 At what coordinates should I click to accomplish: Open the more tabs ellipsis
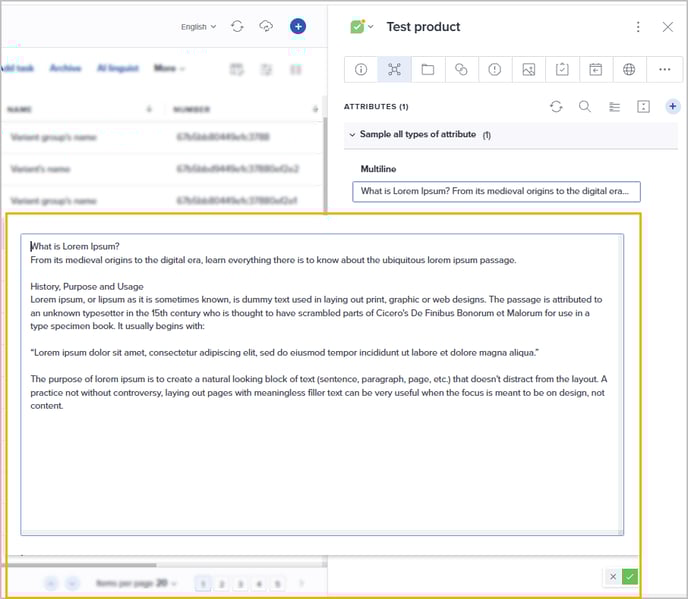pos(664,69)
